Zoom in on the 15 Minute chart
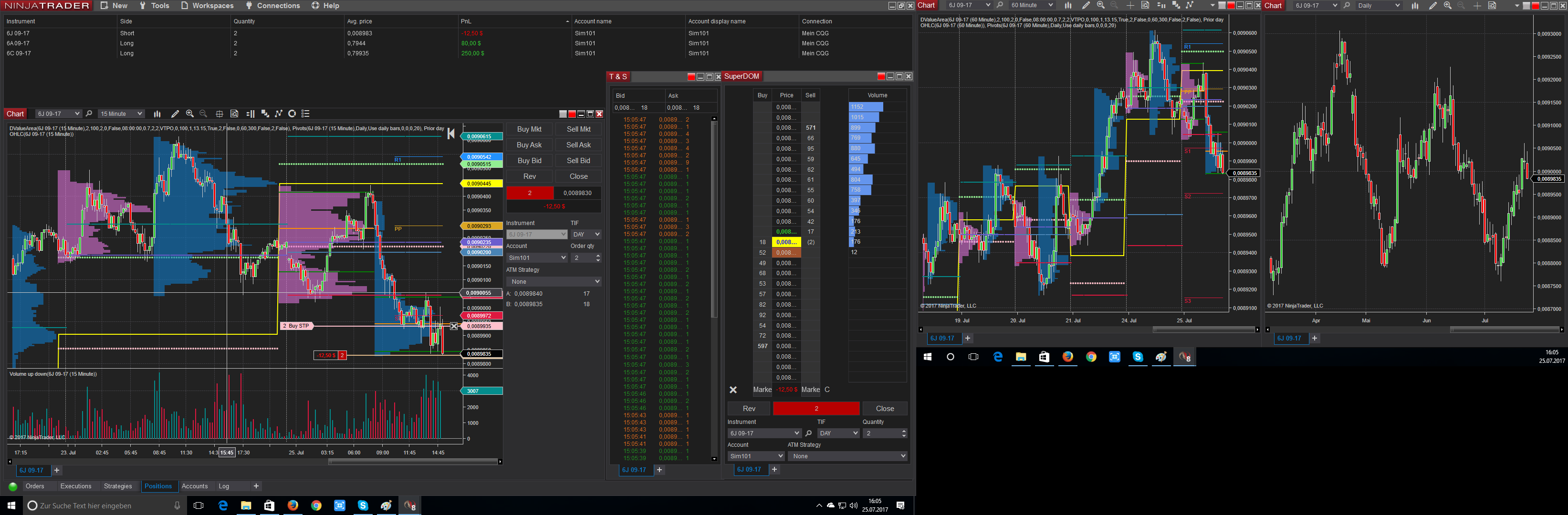This screenshot has height=515, width=1568. [x=190, y=113]
